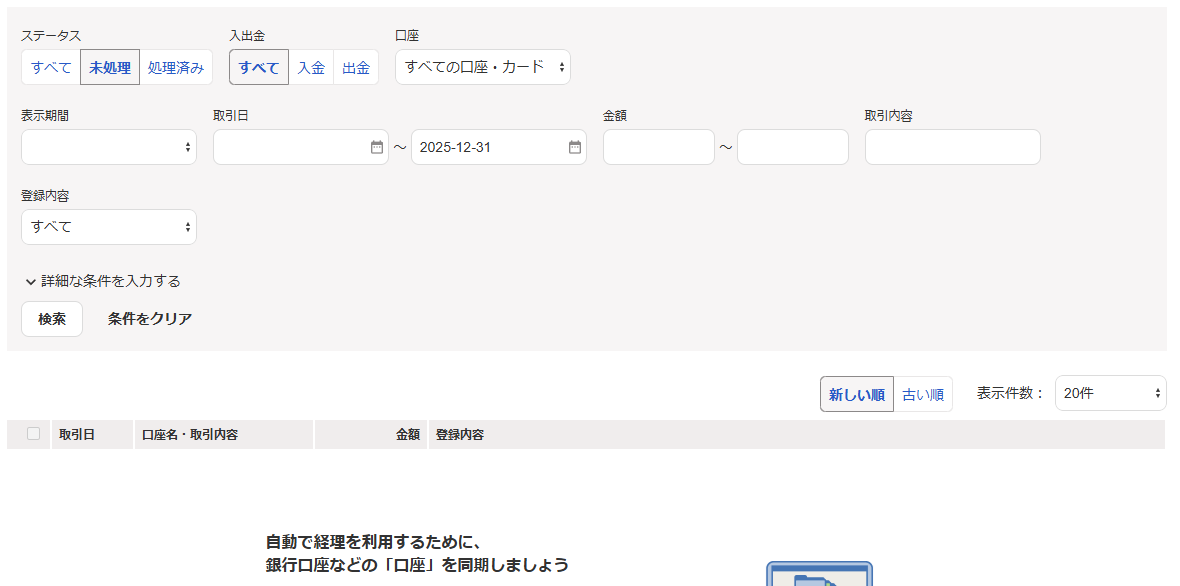The image size is (1180, 586).
Task: Select the 出金 withdrawal filter
Action: point(356,67)
